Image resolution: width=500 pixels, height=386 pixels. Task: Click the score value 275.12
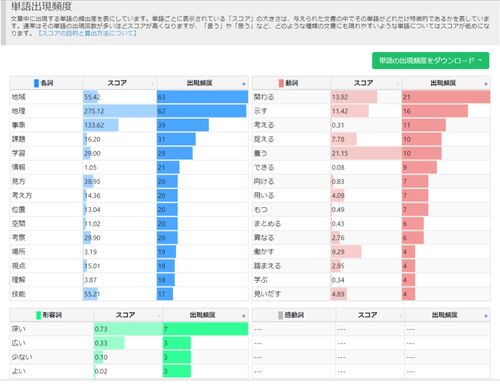[x=94, y=111]
